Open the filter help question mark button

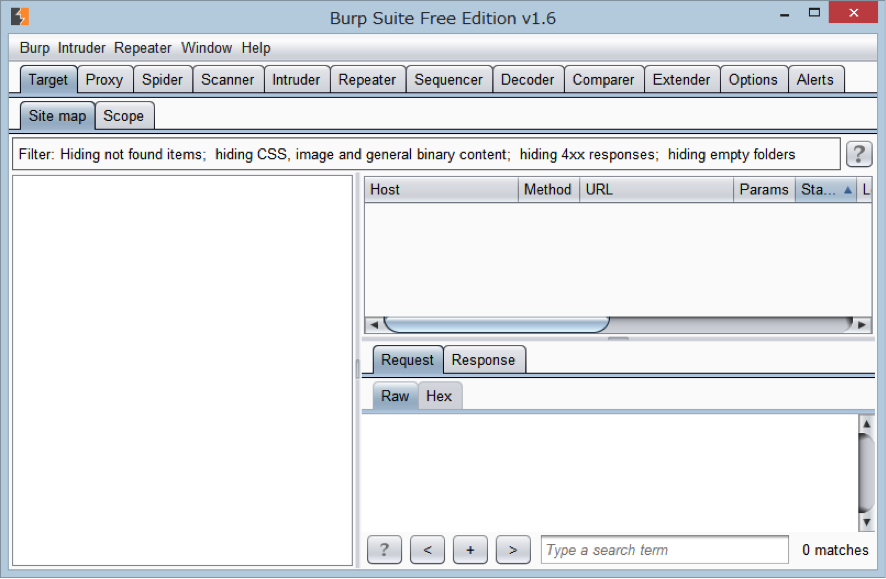pyautogui.click(x=859, y=154)
